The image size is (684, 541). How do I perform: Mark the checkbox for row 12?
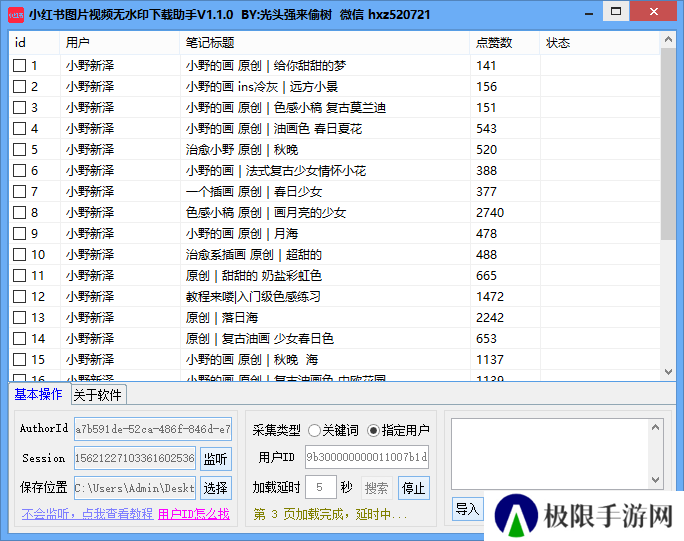(x=19, y=297)
